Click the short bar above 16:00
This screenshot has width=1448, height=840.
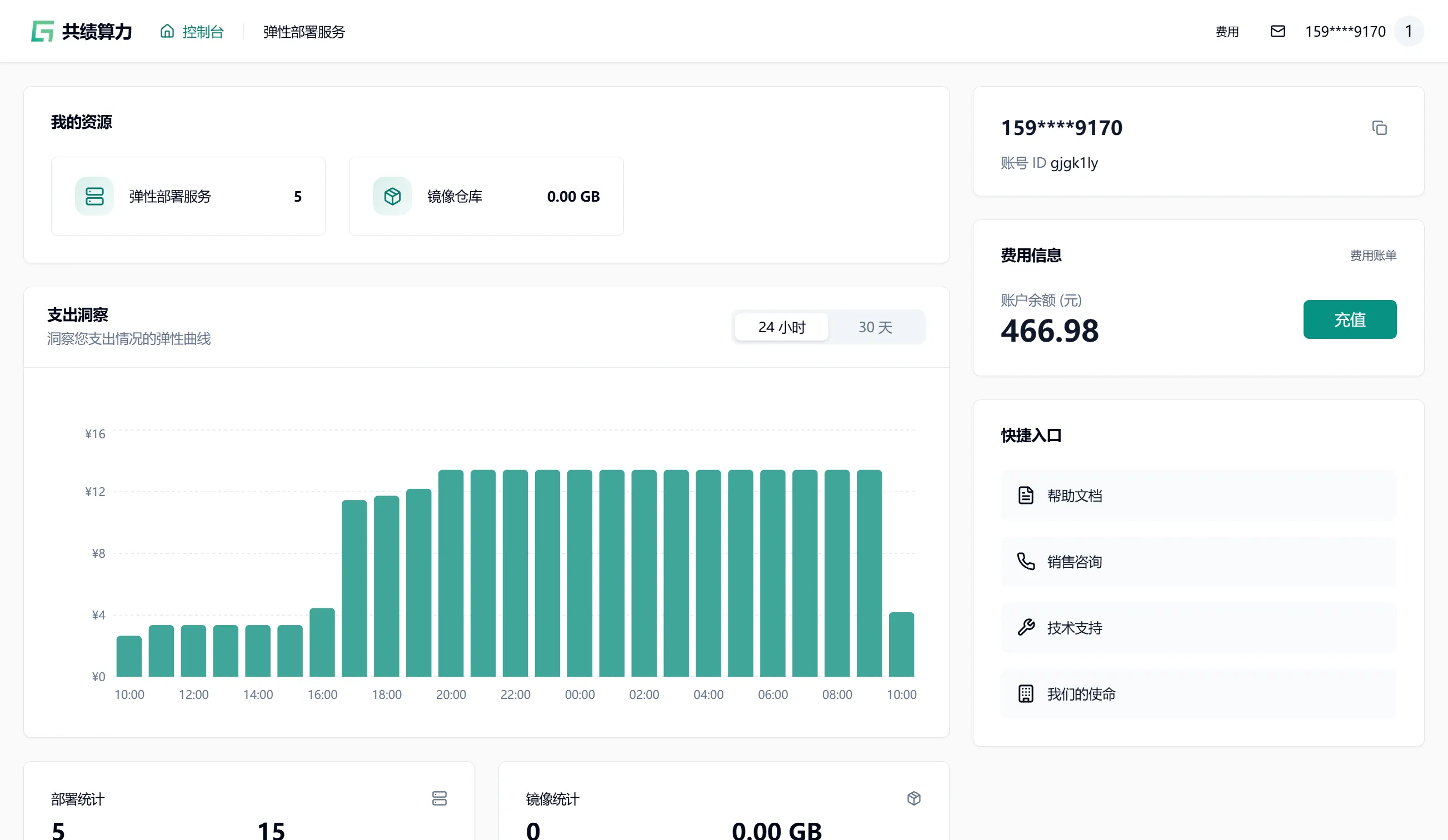[322, 642]
